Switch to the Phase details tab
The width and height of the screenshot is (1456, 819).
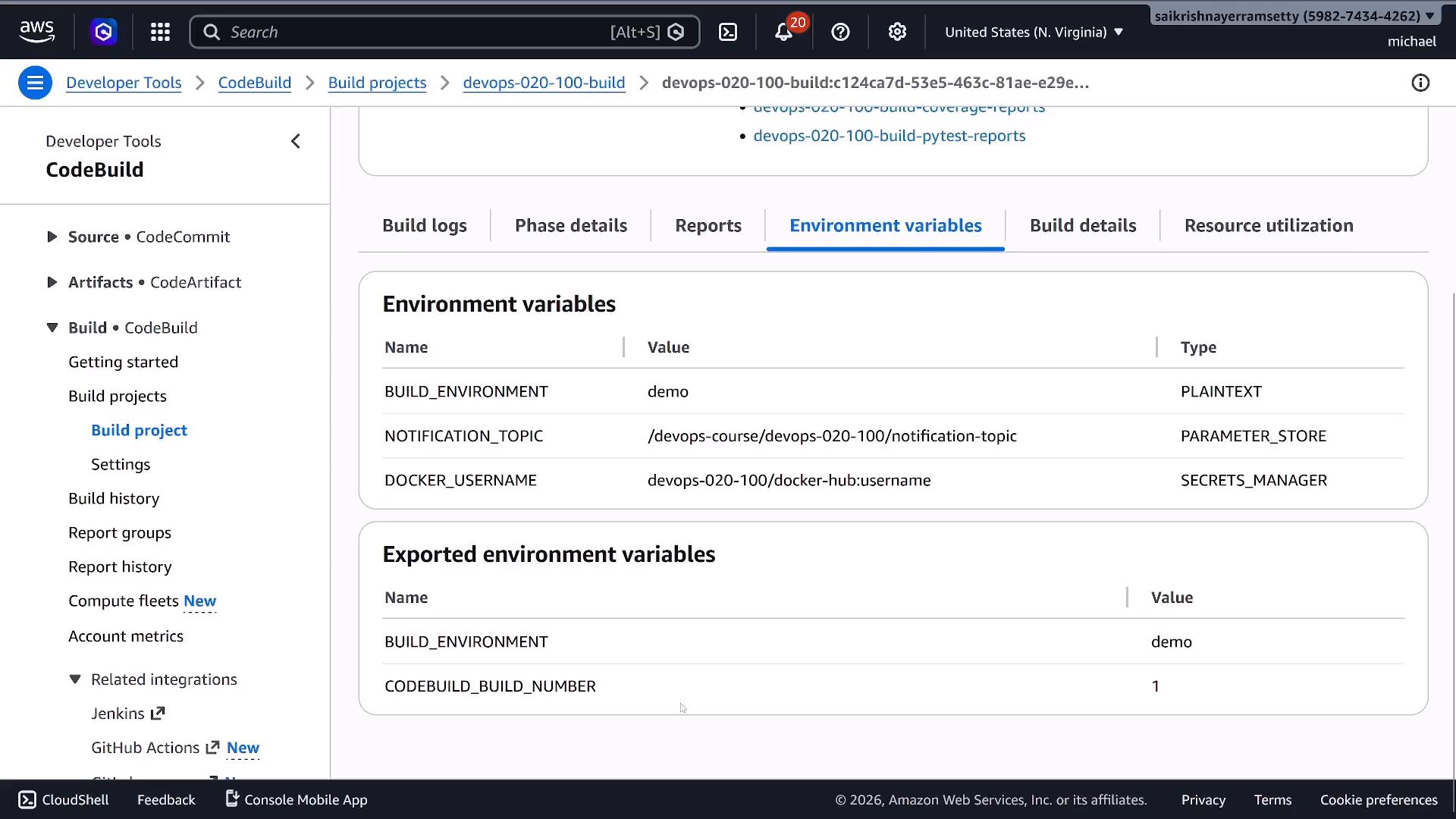coord(571,226)
